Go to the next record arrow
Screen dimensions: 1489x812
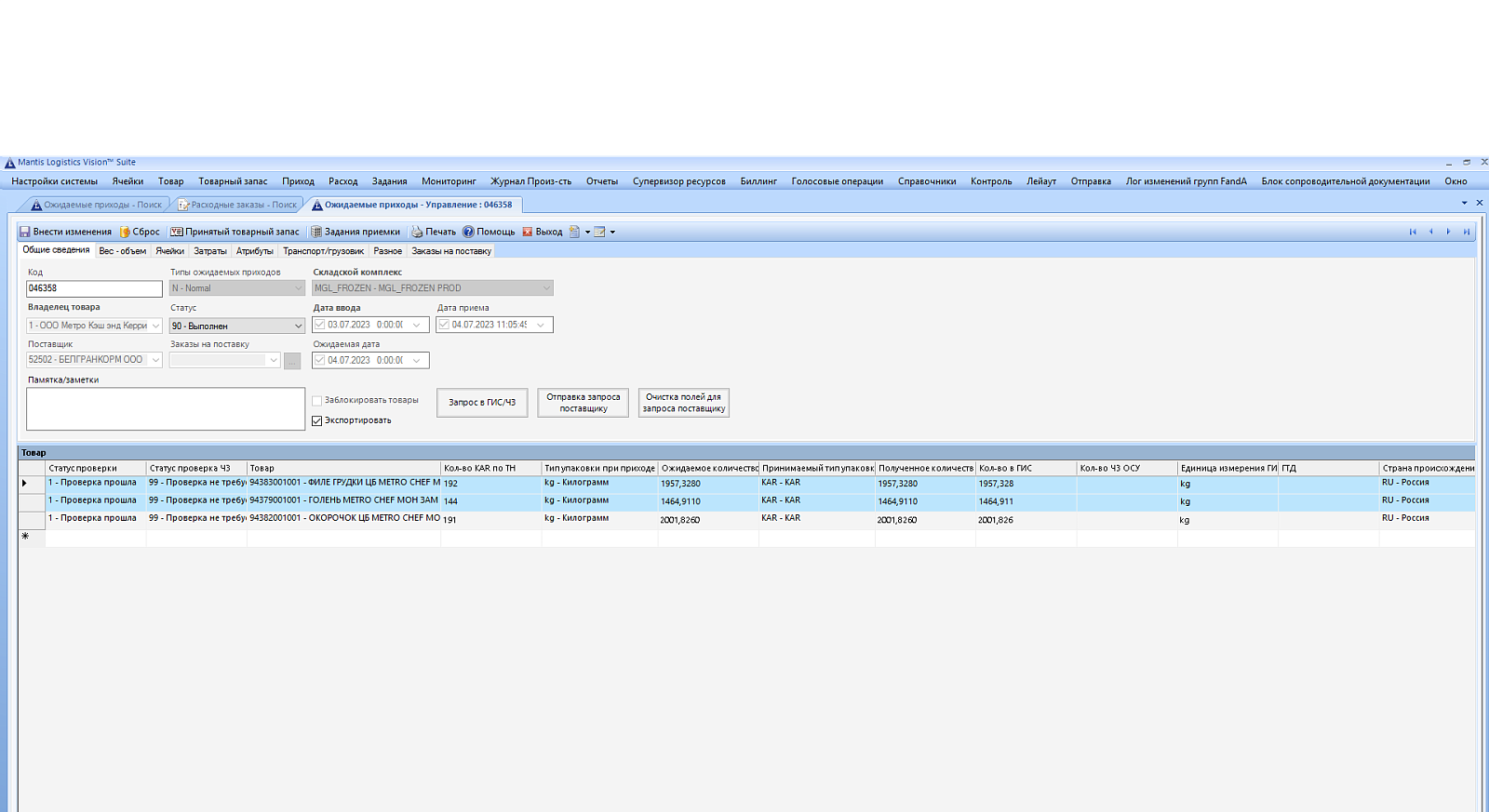pos(1448,232)
